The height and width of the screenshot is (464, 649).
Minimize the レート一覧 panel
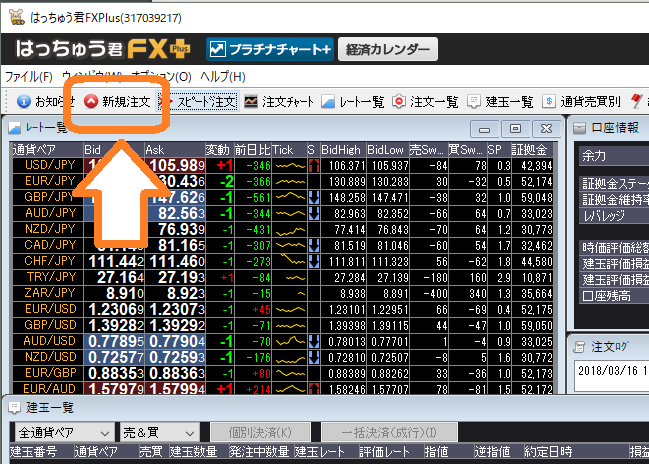click(484, 129)
